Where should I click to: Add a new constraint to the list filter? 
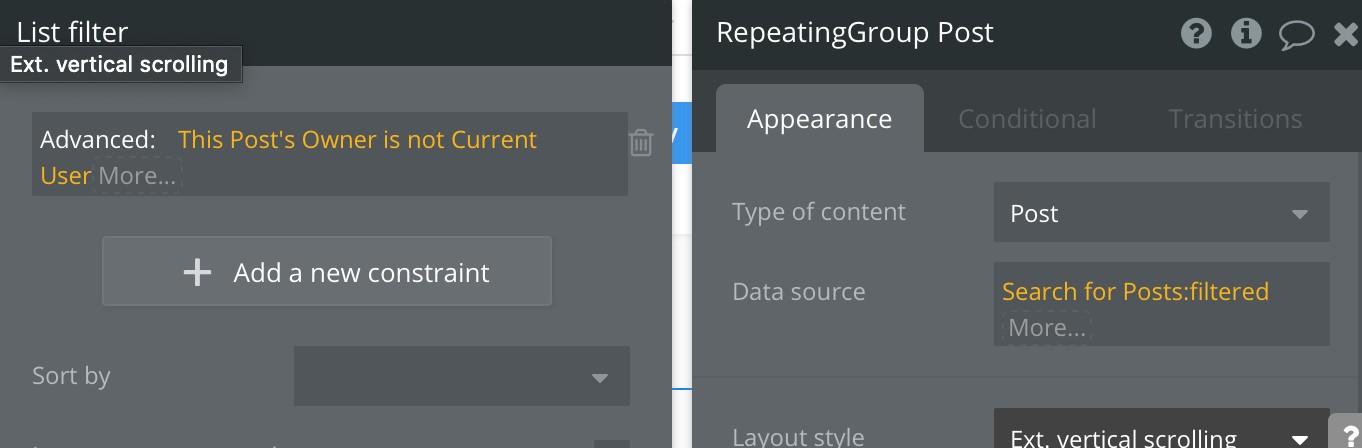327,271
